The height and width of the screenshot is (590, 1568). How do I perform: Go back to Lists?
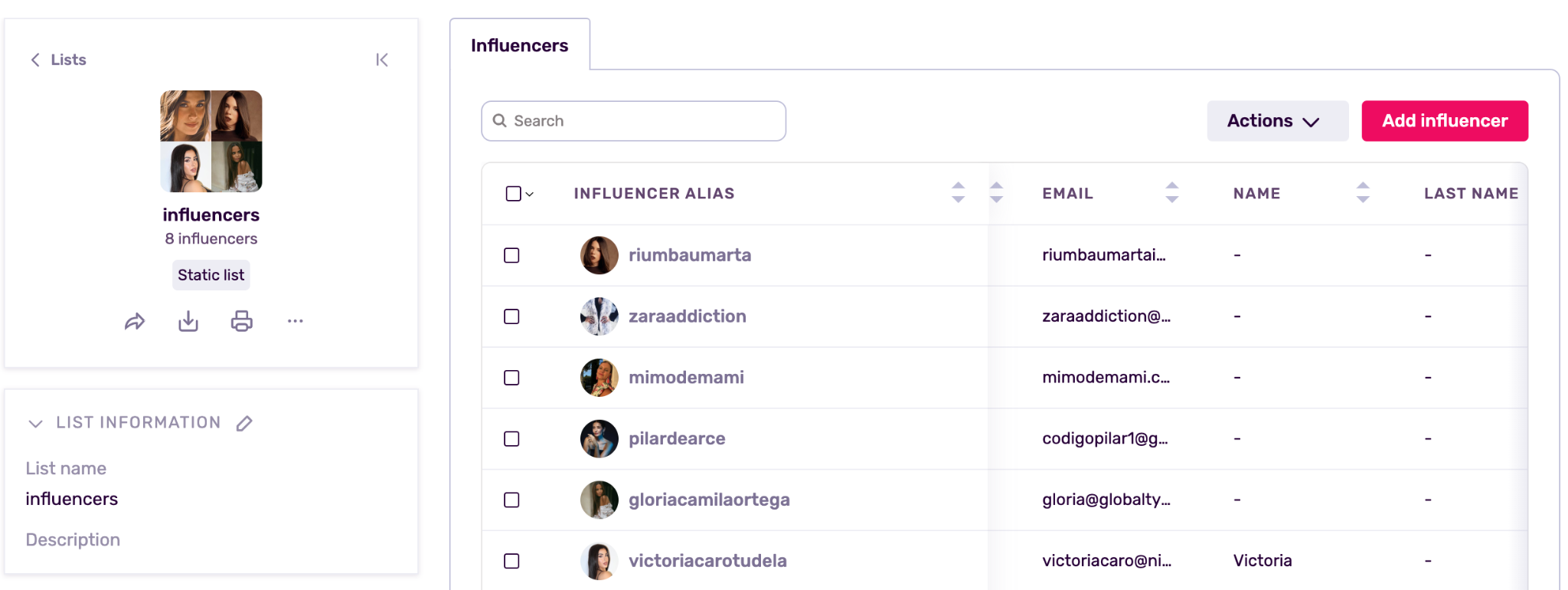pyautogui.click(x=59, y=60)
